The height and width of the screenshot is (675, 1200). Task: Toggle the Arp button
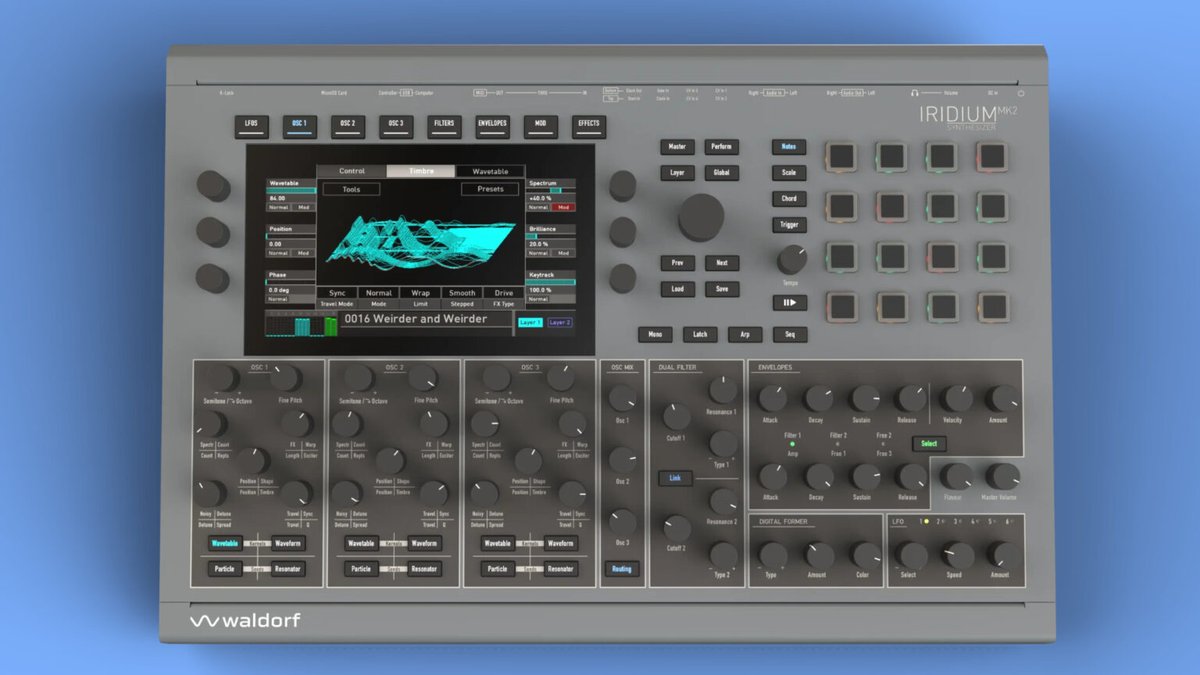click(744, 334)
